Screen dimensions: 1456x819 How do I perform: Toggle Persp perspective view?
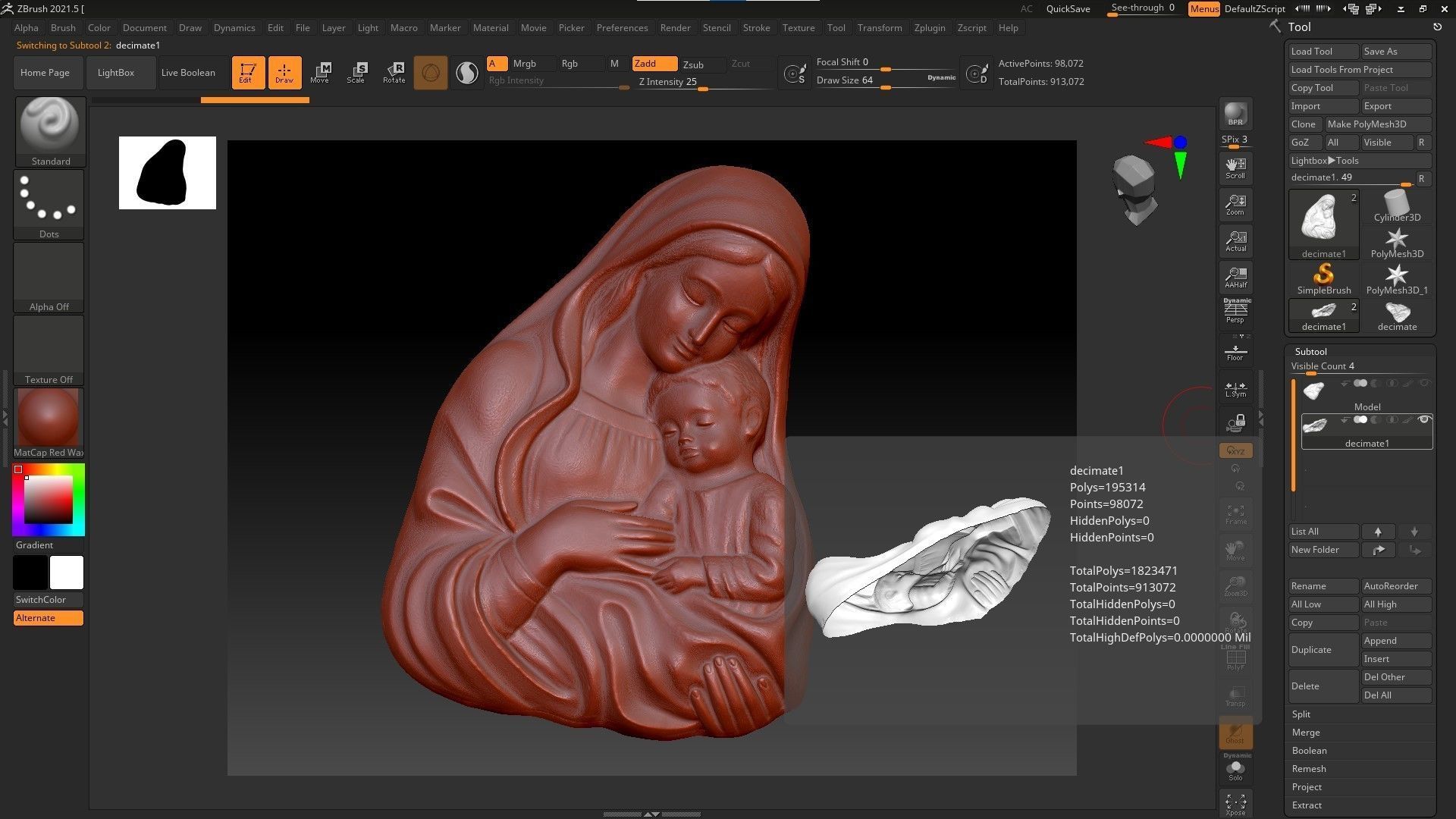point(1235,312)
